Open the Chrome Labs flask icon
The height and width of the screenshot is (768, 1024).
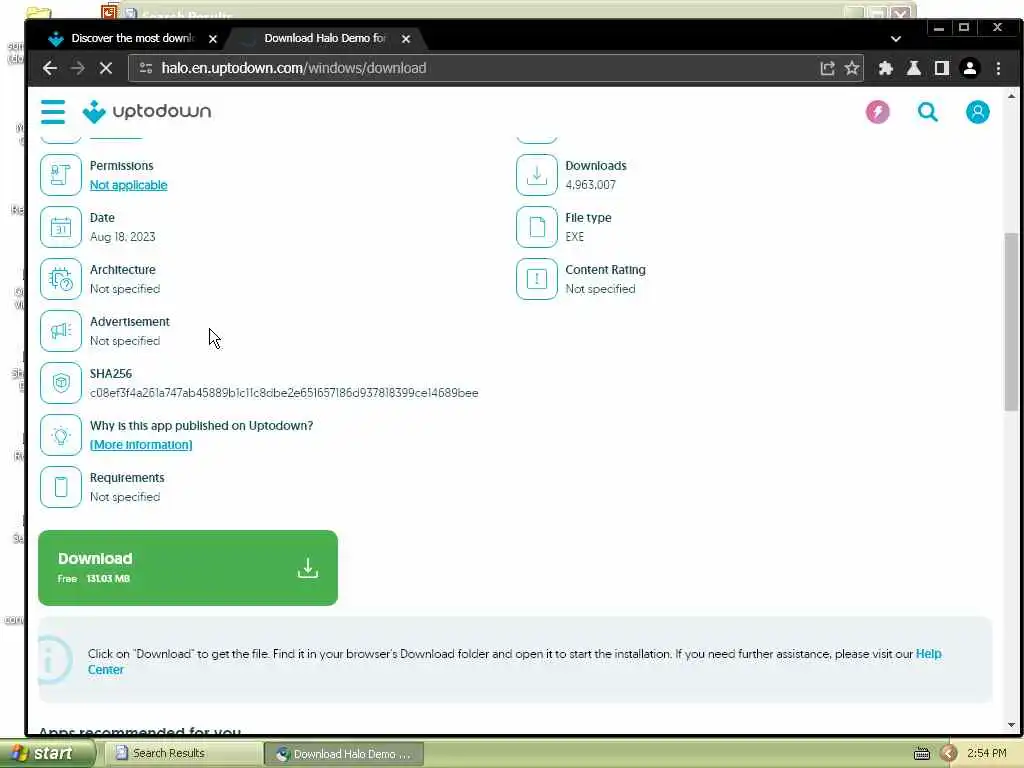[914, 68]
